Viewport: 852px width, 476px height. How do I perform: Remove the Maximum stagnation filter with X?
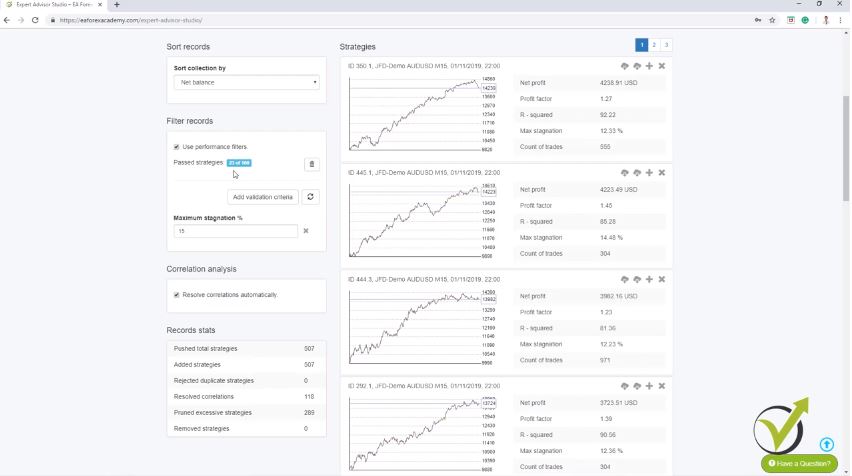(306, 231)
